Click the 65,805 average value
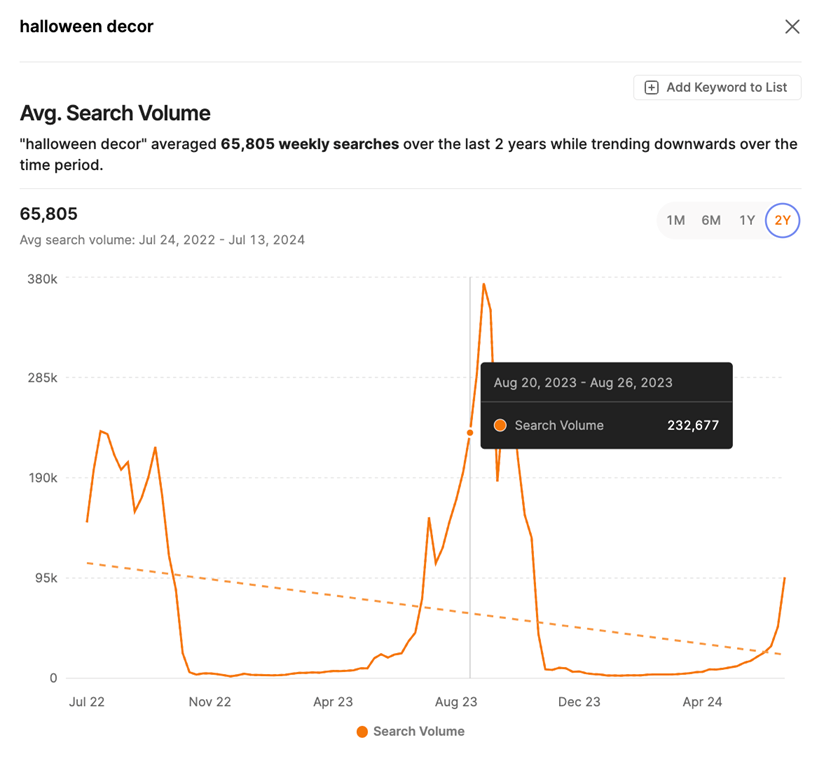 (49, 214)
